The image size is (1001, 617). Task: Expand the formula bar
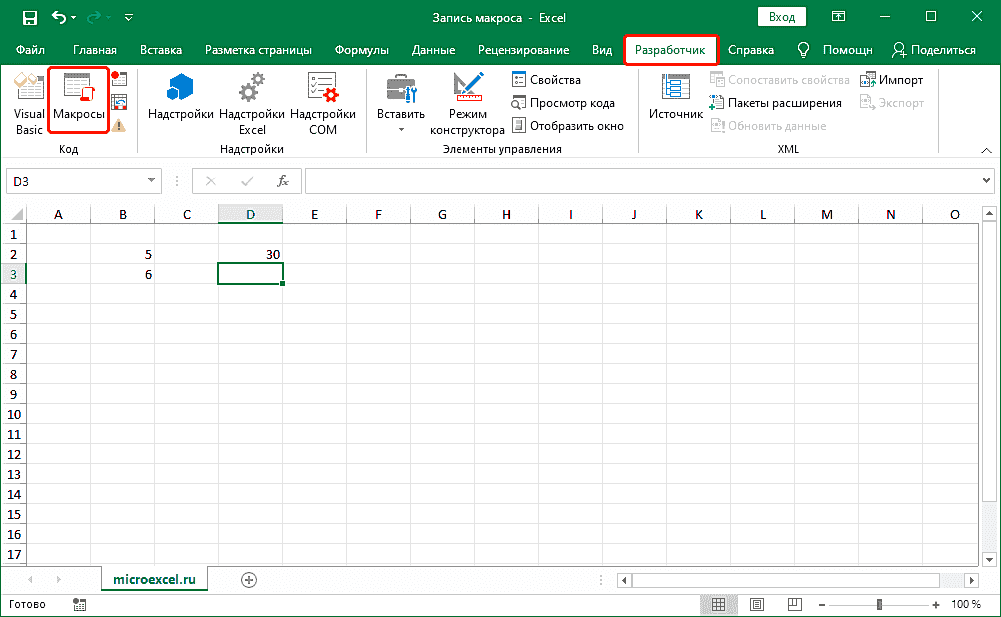(986, 181)
